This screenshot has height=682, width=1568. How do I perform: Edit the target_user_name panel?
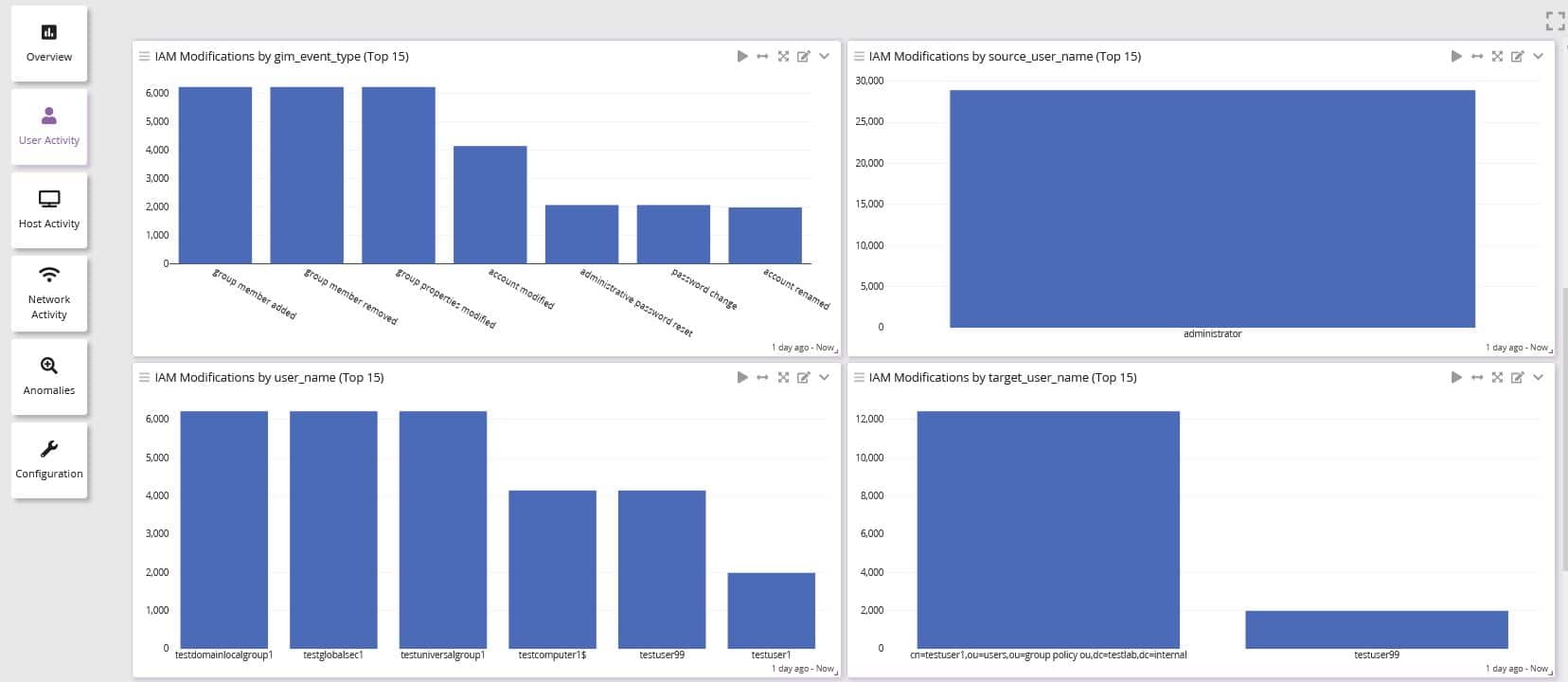tap(1517, 378)
